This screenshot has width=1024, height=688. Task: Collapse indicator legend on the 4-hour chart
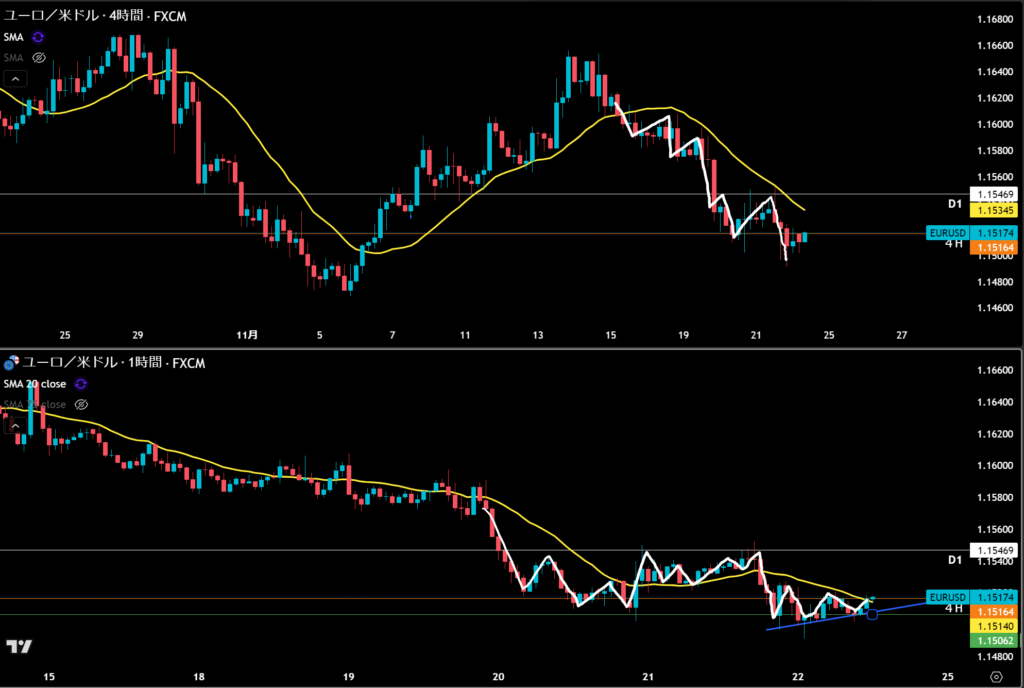[x=15, y=78]
